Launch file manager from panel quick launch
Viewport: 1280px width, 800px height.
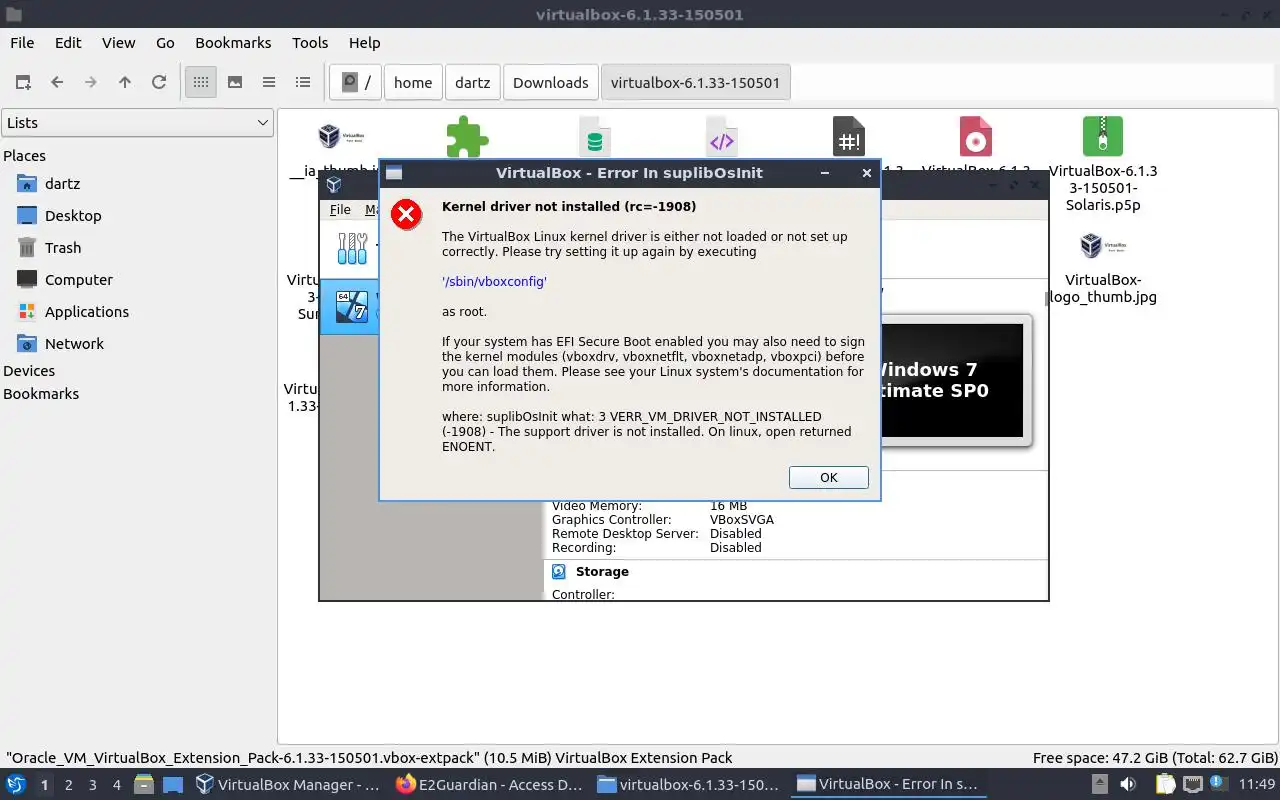143,785
